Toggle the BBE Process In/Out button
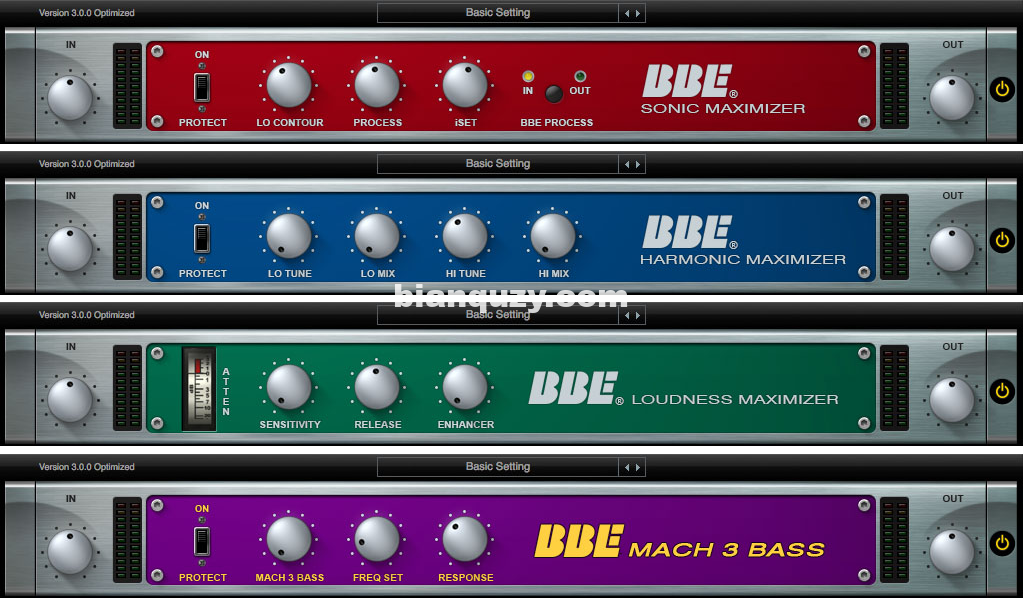Image resolution: width=1023 pixels, height=598 pixels. 554,94
